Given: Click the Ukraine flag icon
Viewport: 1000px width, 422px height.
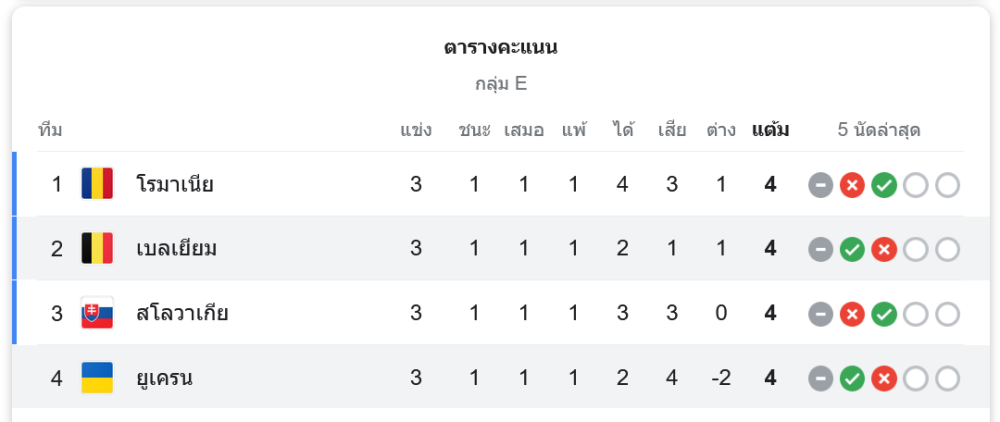Looking at the screenshot, I should [97, 377].
